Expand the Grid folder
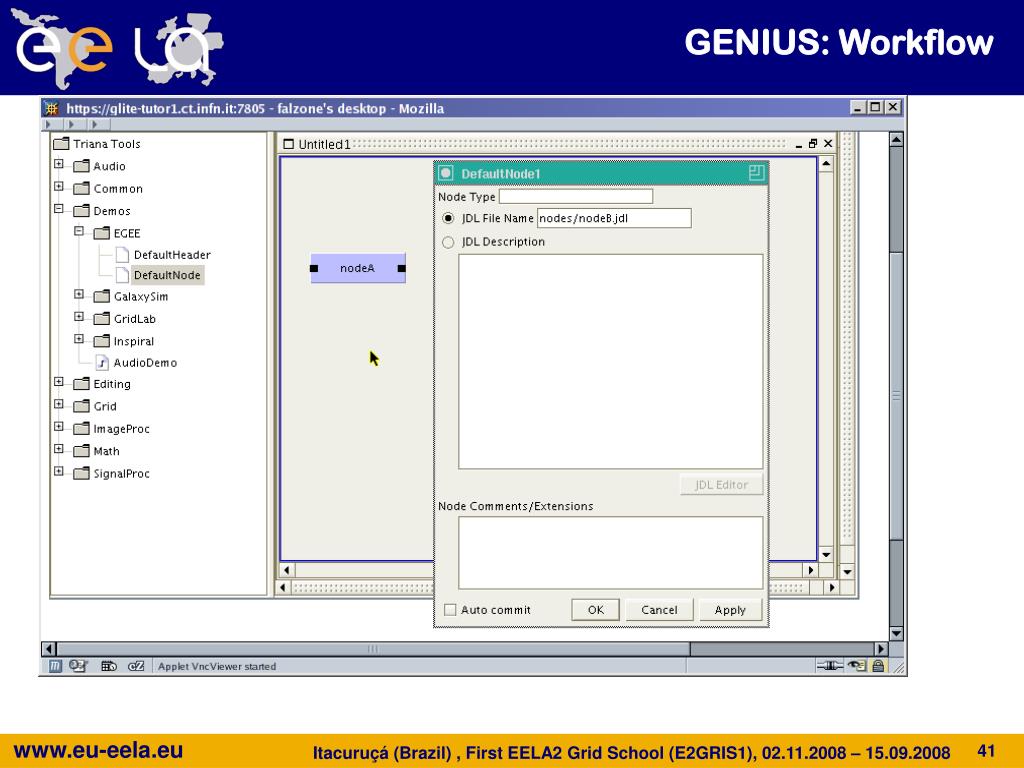 point(59,404)
